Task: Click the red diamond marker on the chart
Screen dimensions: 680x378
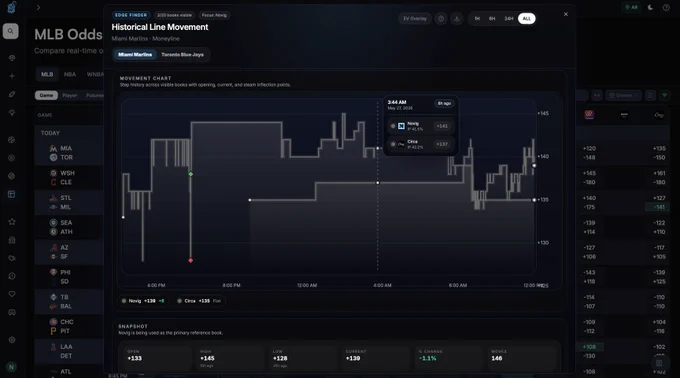Action: 190,261
